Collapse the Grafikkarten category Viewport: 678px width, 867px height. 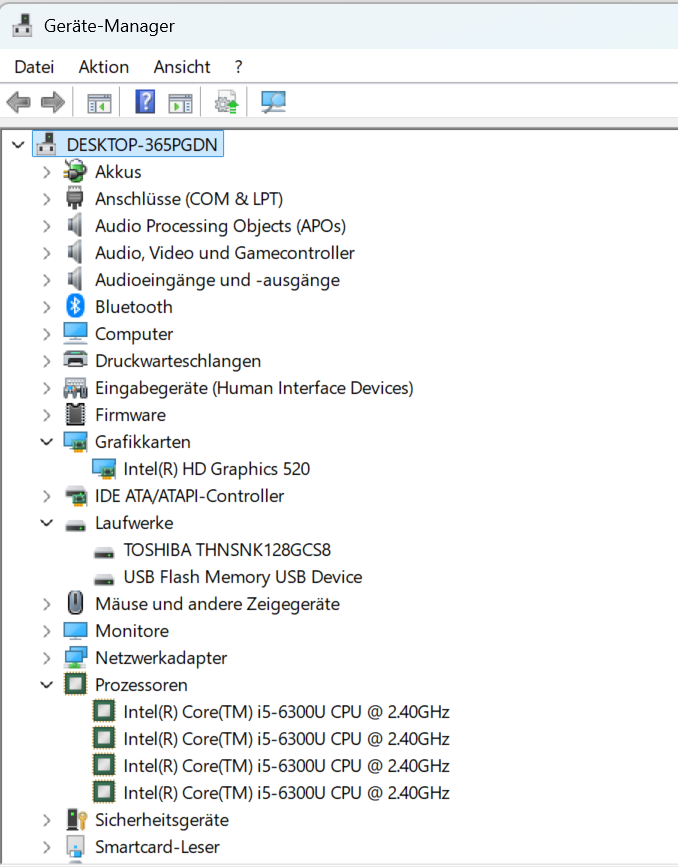[47, 442]
